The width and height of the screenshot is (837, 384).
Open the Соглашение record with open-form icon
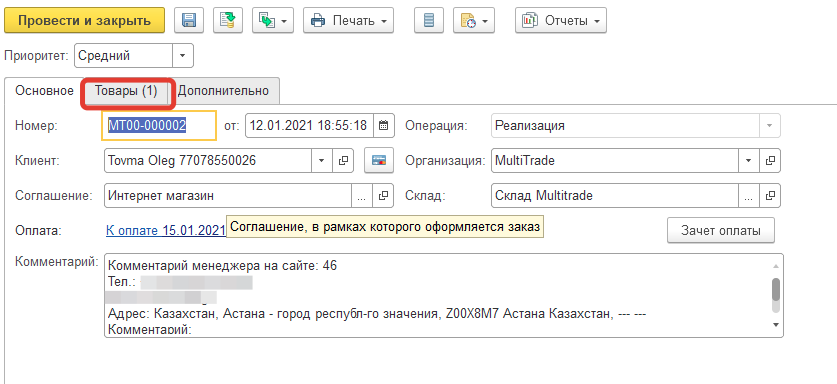(x=383, y=195)
